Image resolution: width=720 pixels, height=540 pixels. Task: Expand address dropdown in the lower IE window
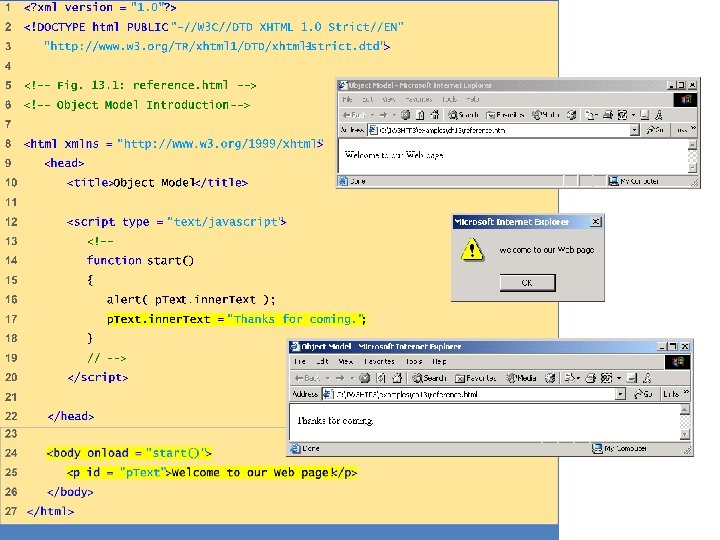click(620, 394)
